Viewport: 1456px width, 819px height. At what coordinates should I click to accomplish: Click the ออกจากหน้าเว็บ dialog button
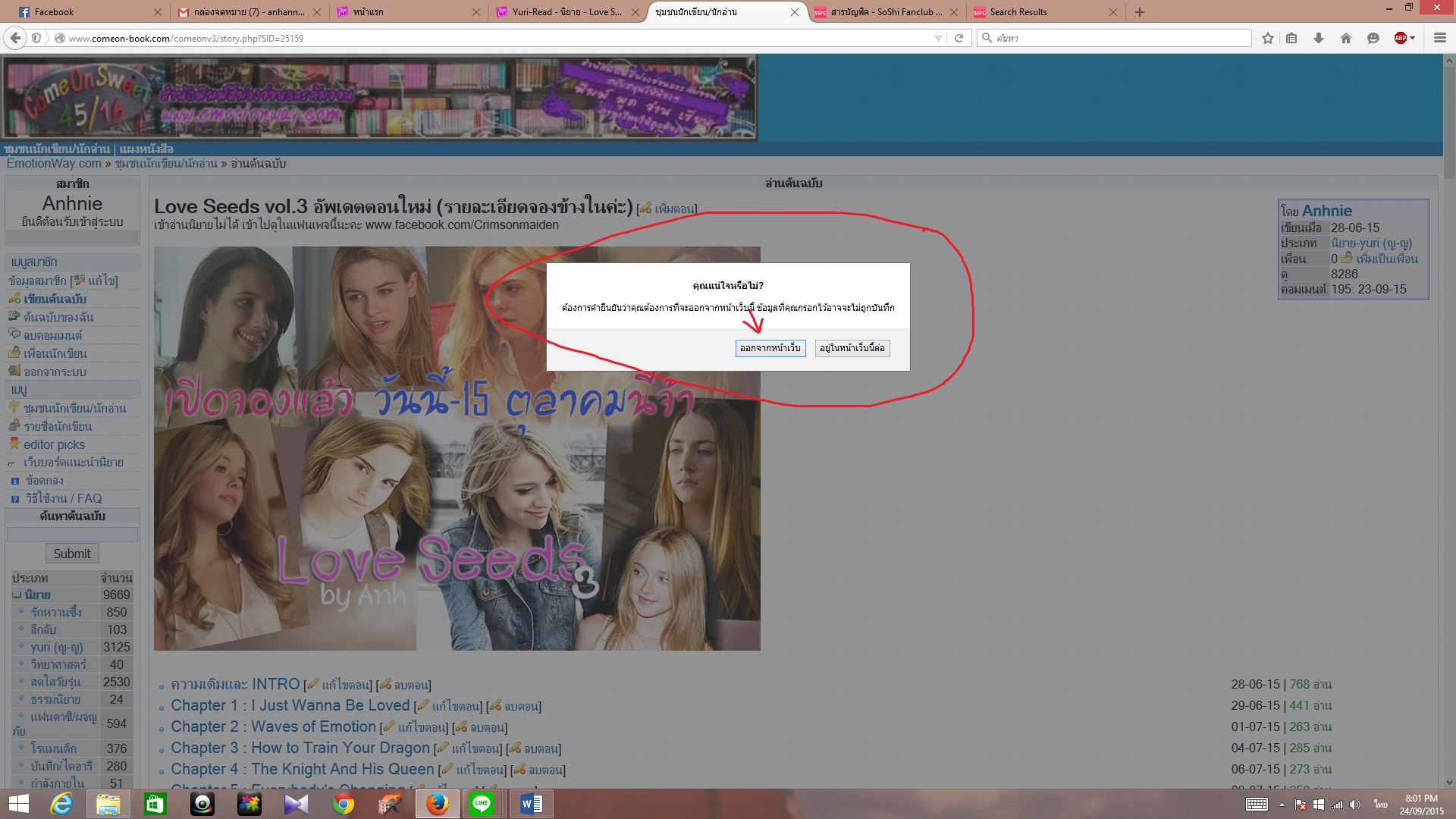(x=770, y=348)
